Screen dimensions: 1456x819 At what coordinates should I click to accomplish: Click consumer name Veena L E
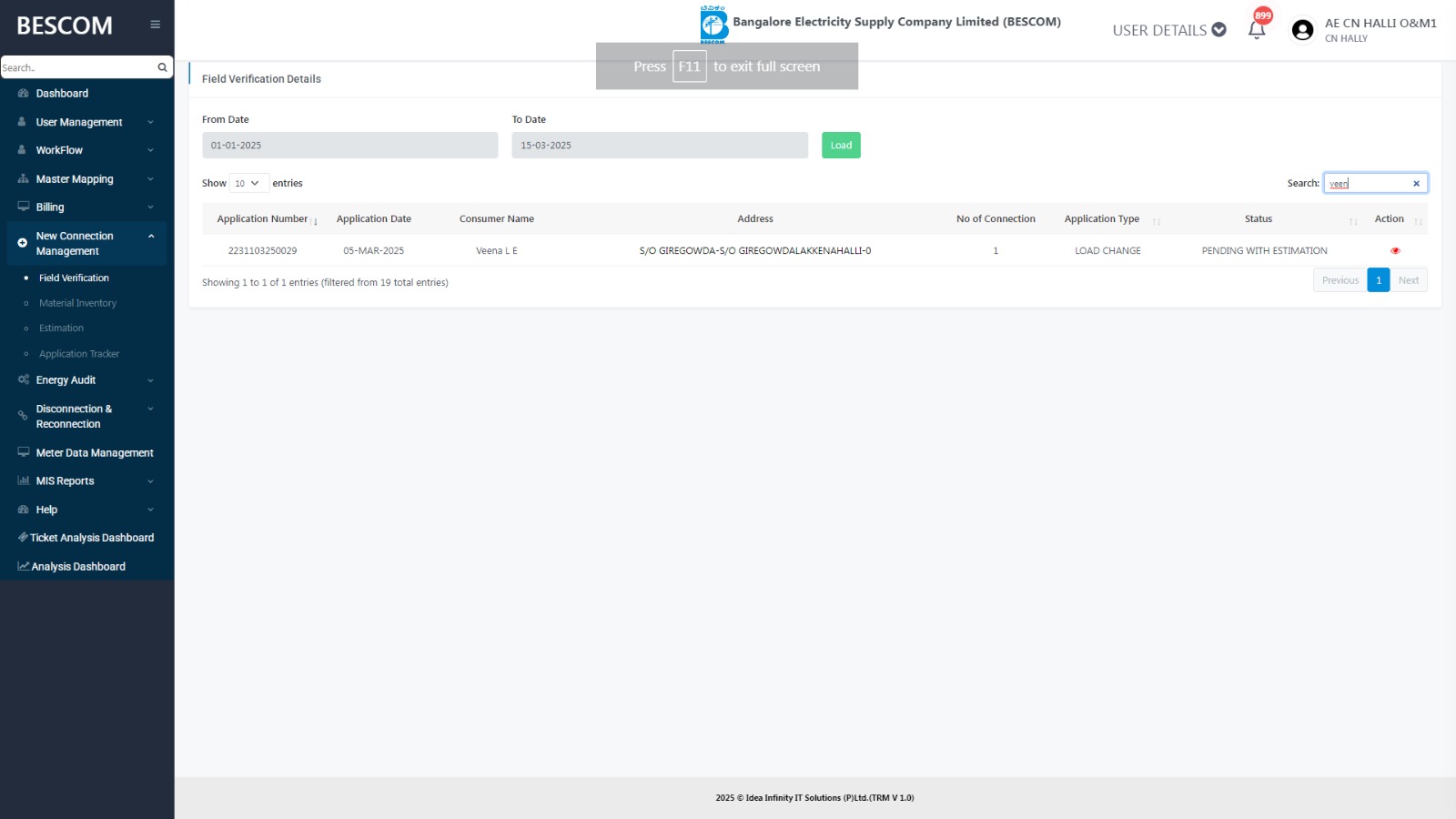(x=497, y=250)
